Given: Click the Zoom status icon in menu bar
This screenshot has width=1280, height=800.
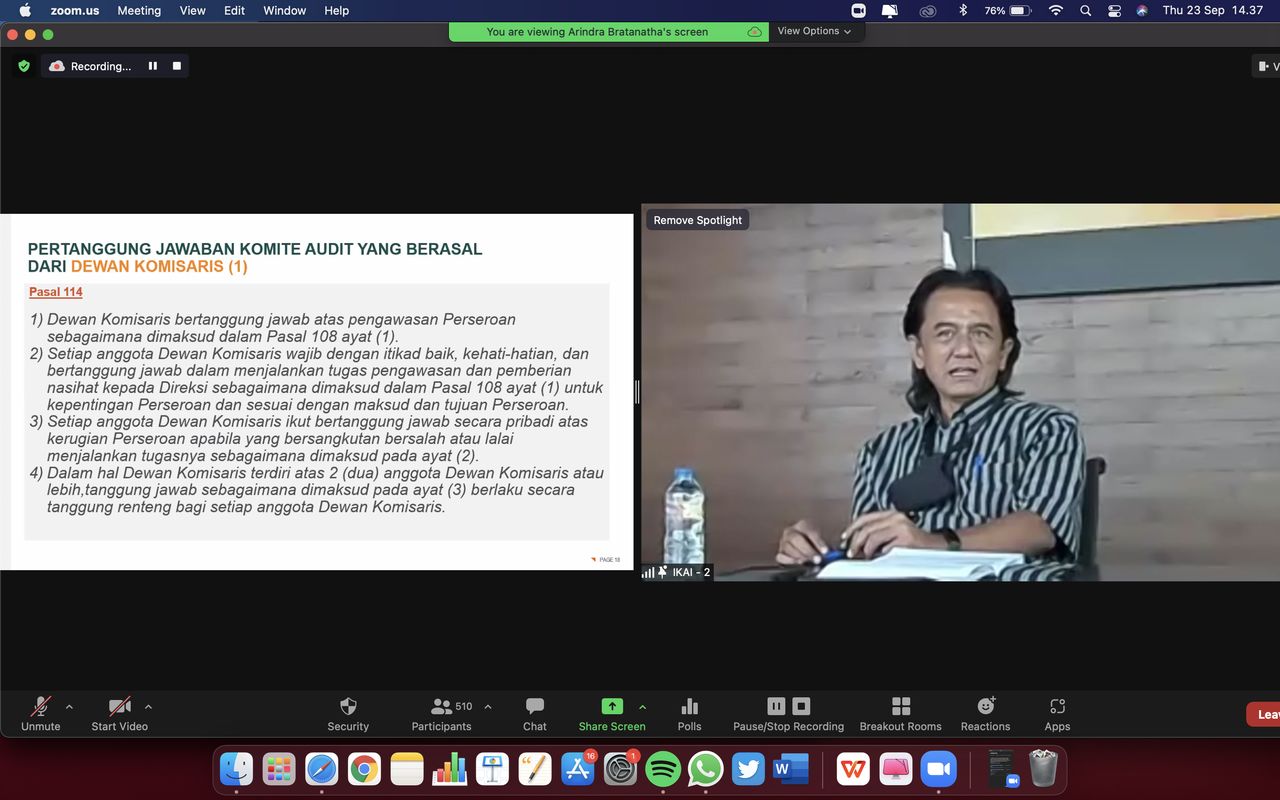Looking at the screenshot, I should [858, 10].
